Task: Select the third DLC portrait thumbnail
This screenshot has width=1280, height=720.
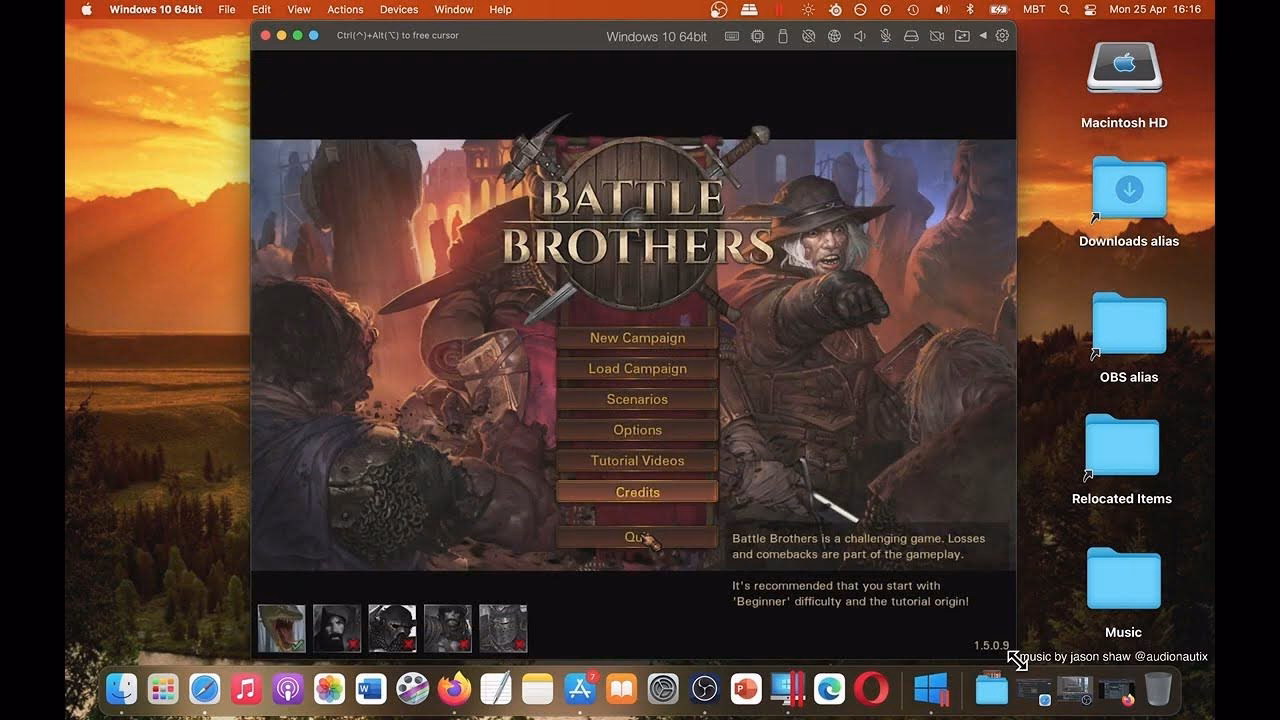Action: 392,628
